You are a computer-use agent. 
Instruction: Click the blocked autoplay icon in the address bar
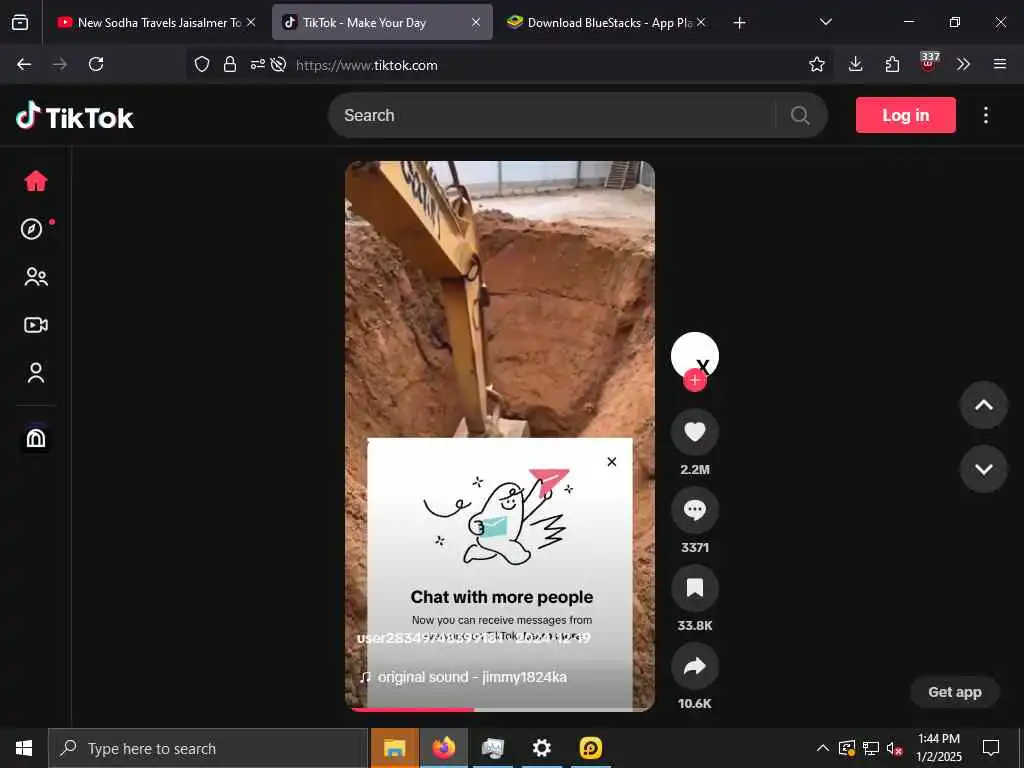(x=278, y=64)
